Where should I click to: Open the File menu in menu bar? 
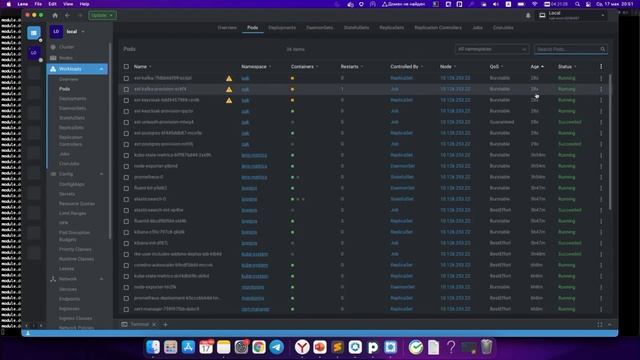pos(38,4)
